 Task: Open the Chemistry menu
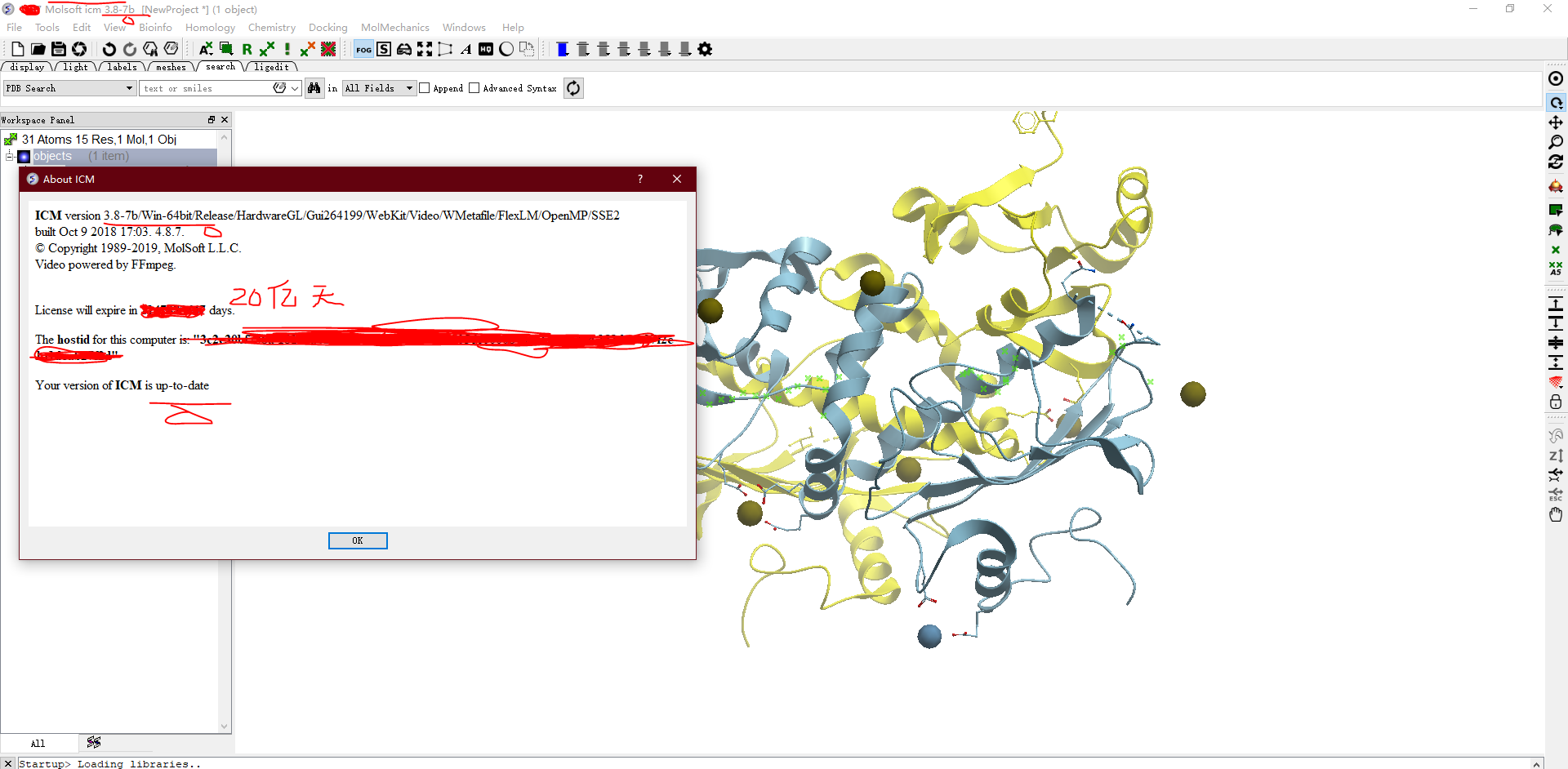272,28
